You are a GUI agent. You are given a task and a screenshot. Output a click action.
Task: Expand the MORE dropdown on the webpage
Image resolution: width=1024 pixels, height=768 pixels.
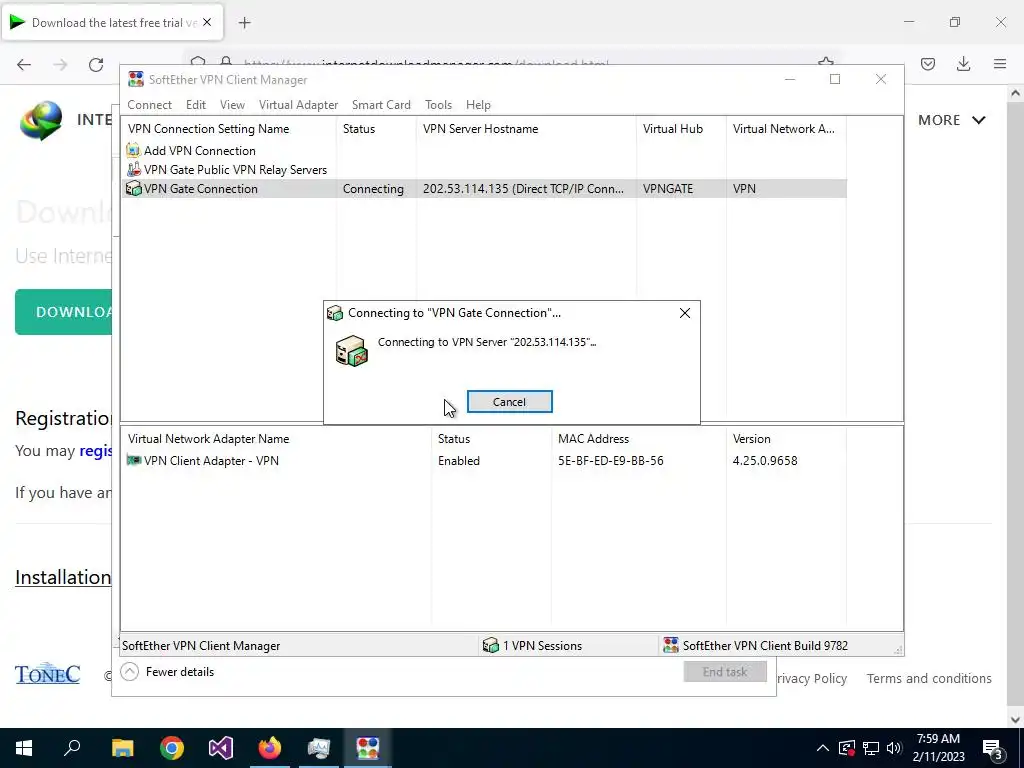952,120
